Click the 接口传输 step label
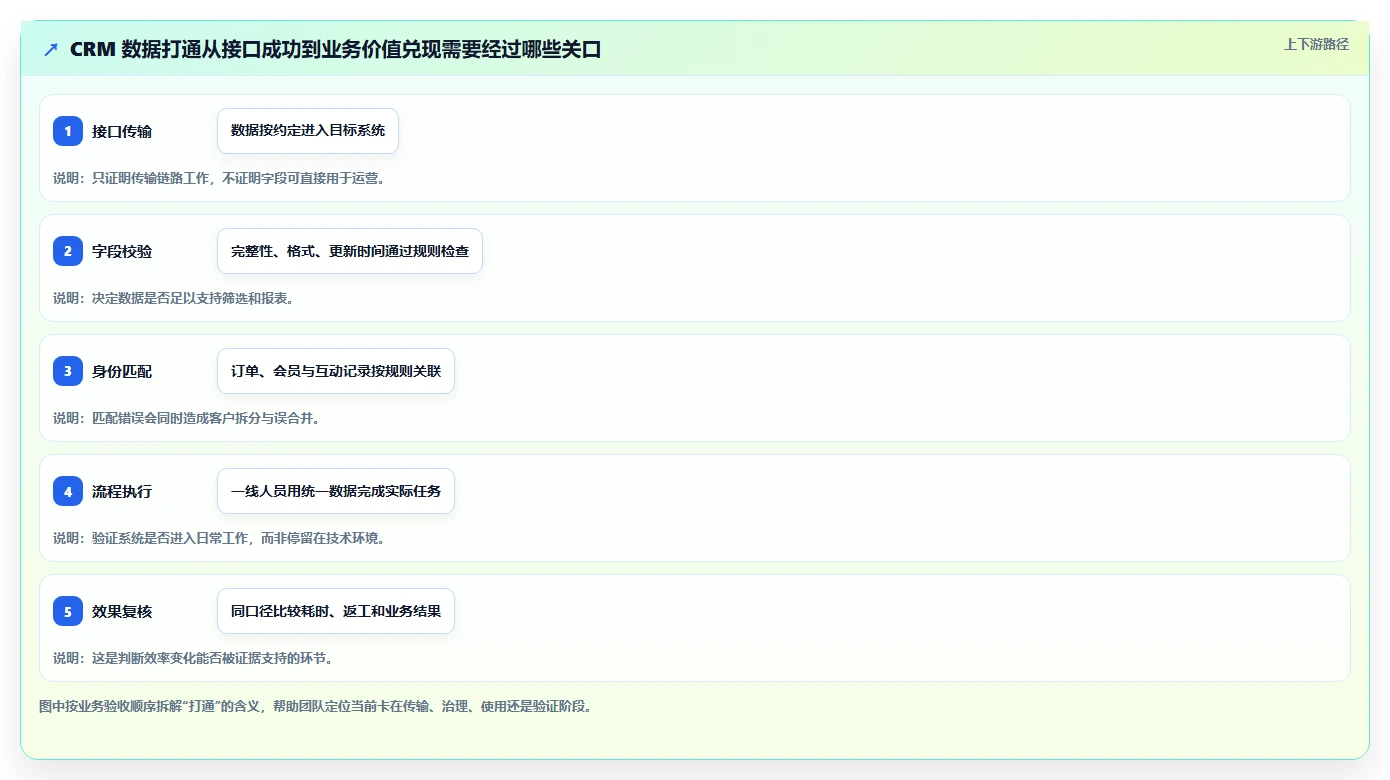The image size is (1390, 780). tap(122, 131)
